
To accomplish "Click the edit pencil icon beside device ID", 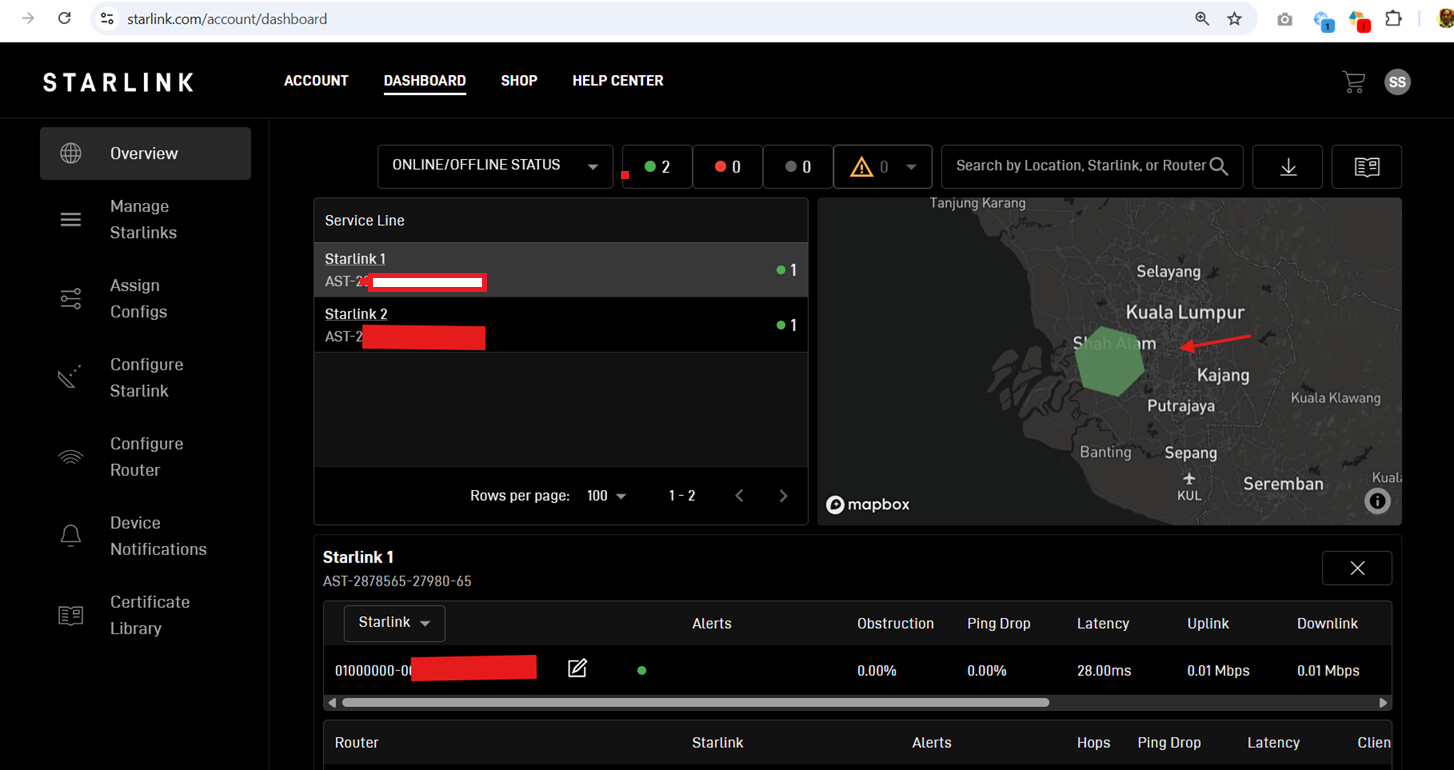I will pos(577,669).
